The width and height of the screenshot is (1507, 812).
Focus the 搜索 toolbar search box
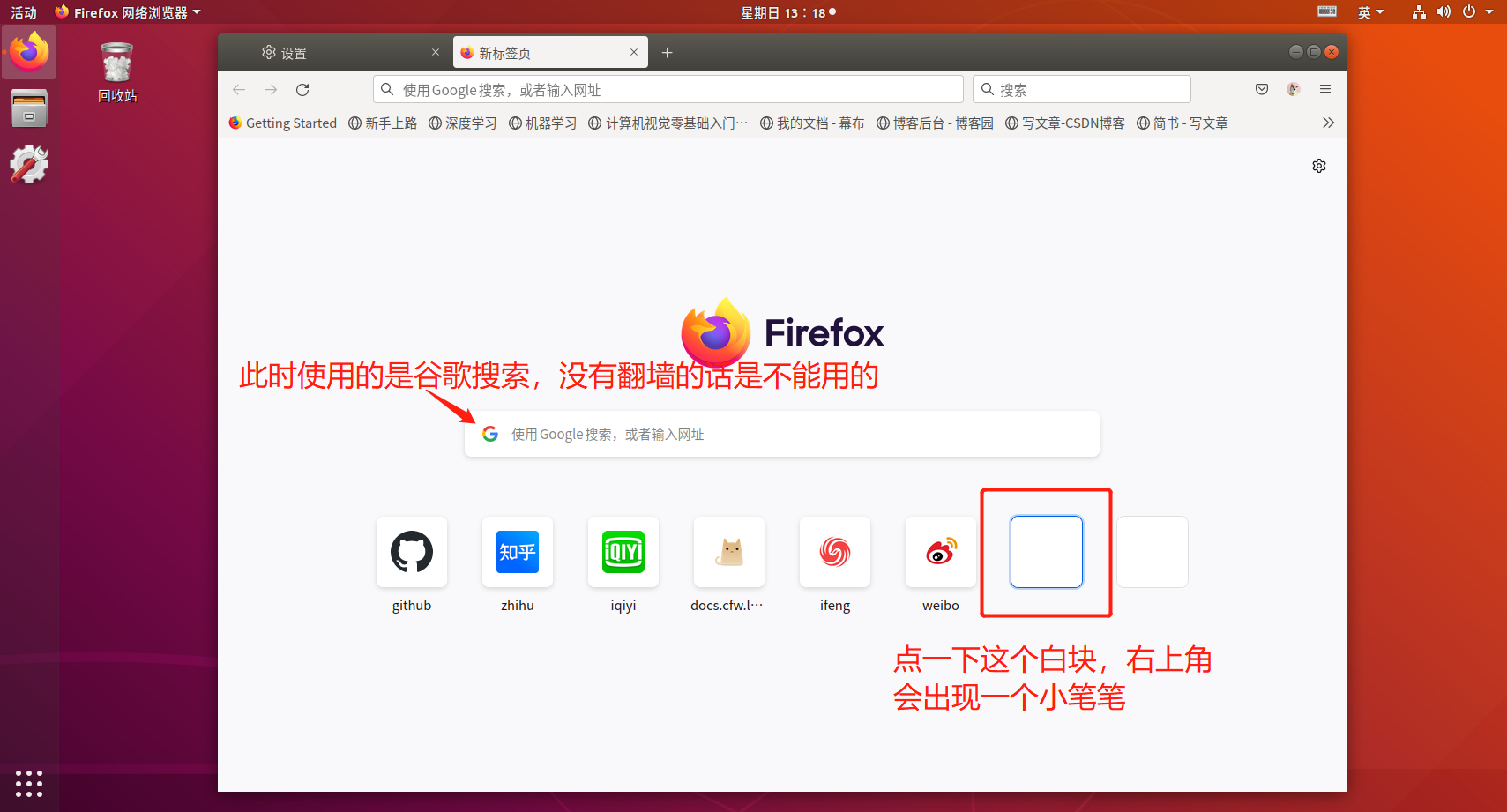coord(1081,90)
